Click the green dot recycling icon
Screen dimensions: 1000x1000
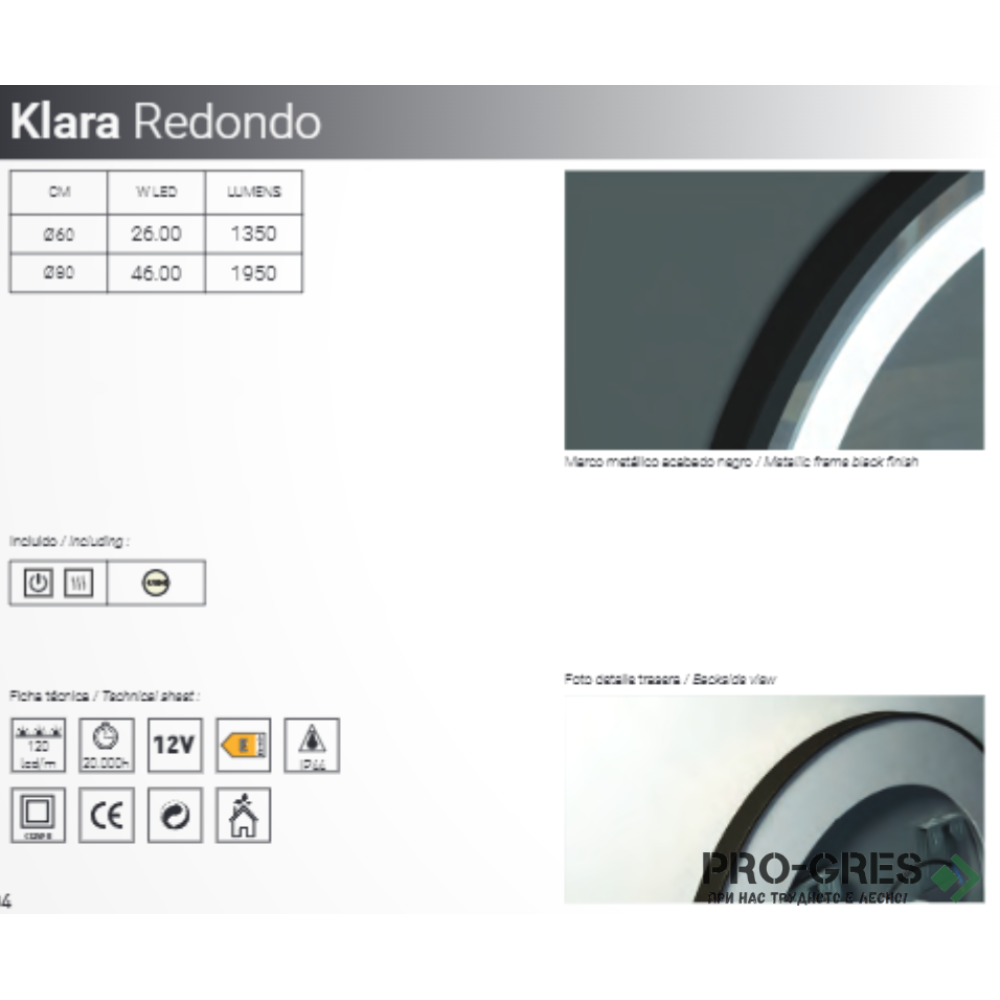[x=175, y=815]
